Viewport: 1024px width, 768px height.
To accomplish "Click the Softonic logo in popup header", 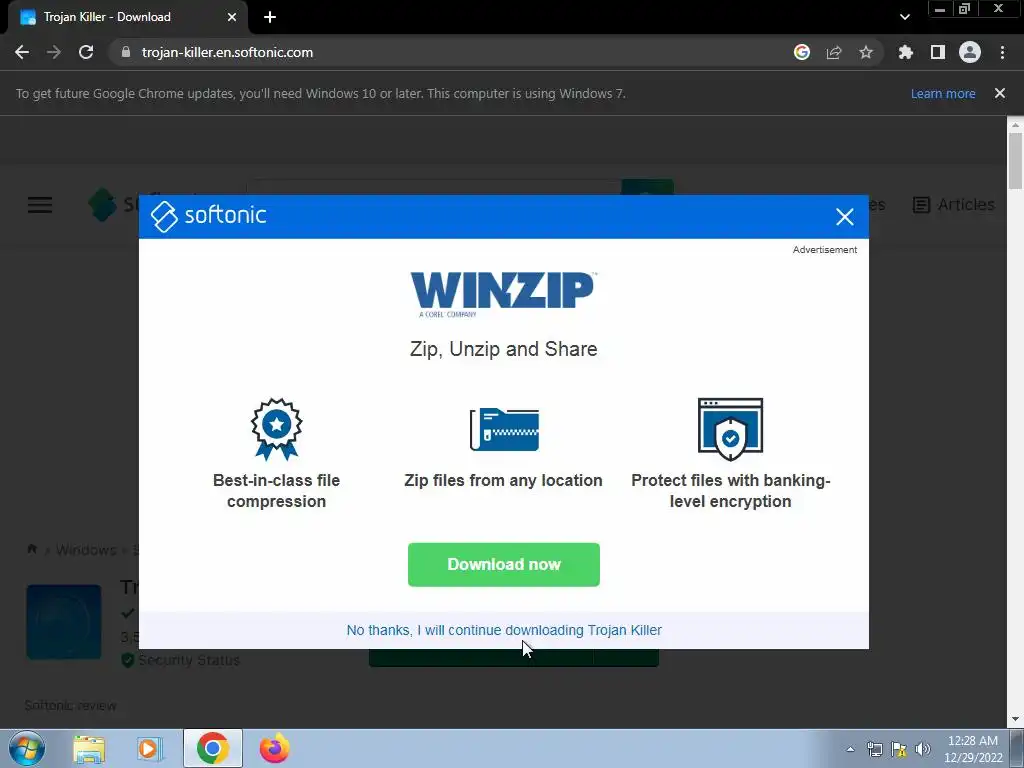I will [208, 216].
